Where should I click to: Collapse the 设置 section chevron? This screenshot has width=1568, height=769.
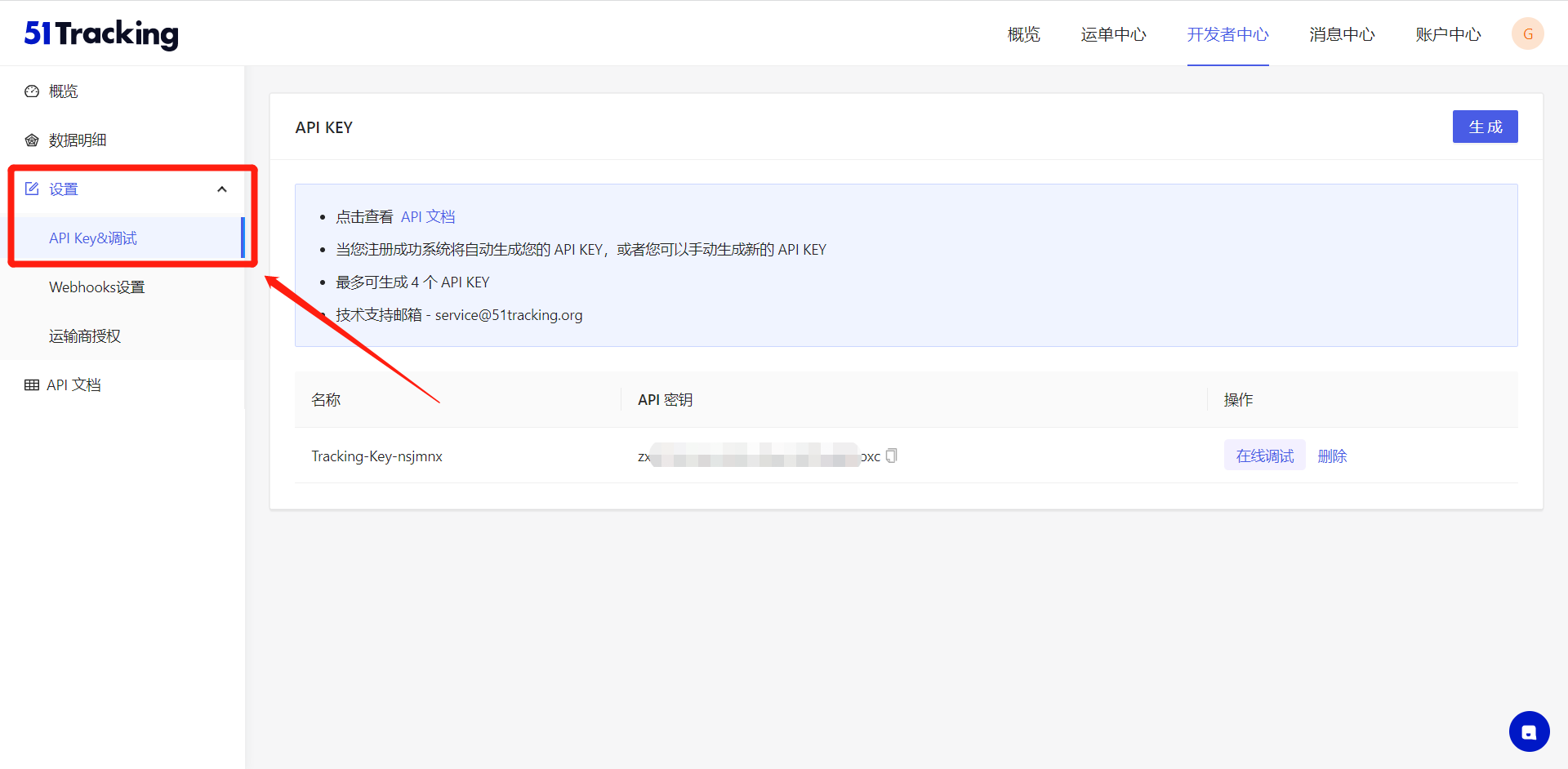click(222, 189)
